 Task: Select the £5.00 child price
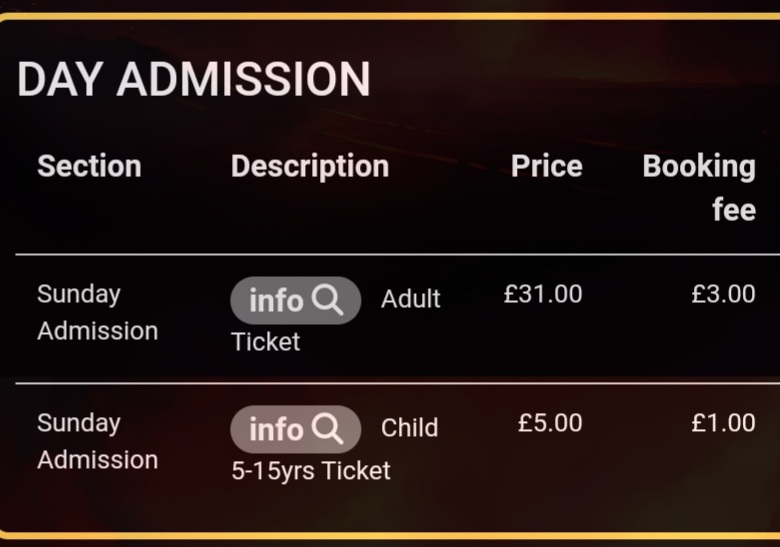550,423
